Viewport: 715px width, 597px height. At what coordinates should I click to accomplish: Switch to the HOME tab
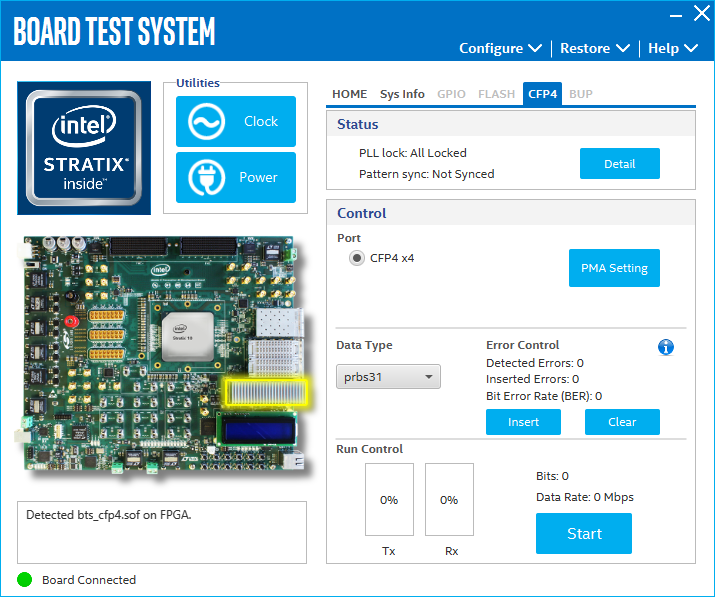click(349, 94)
